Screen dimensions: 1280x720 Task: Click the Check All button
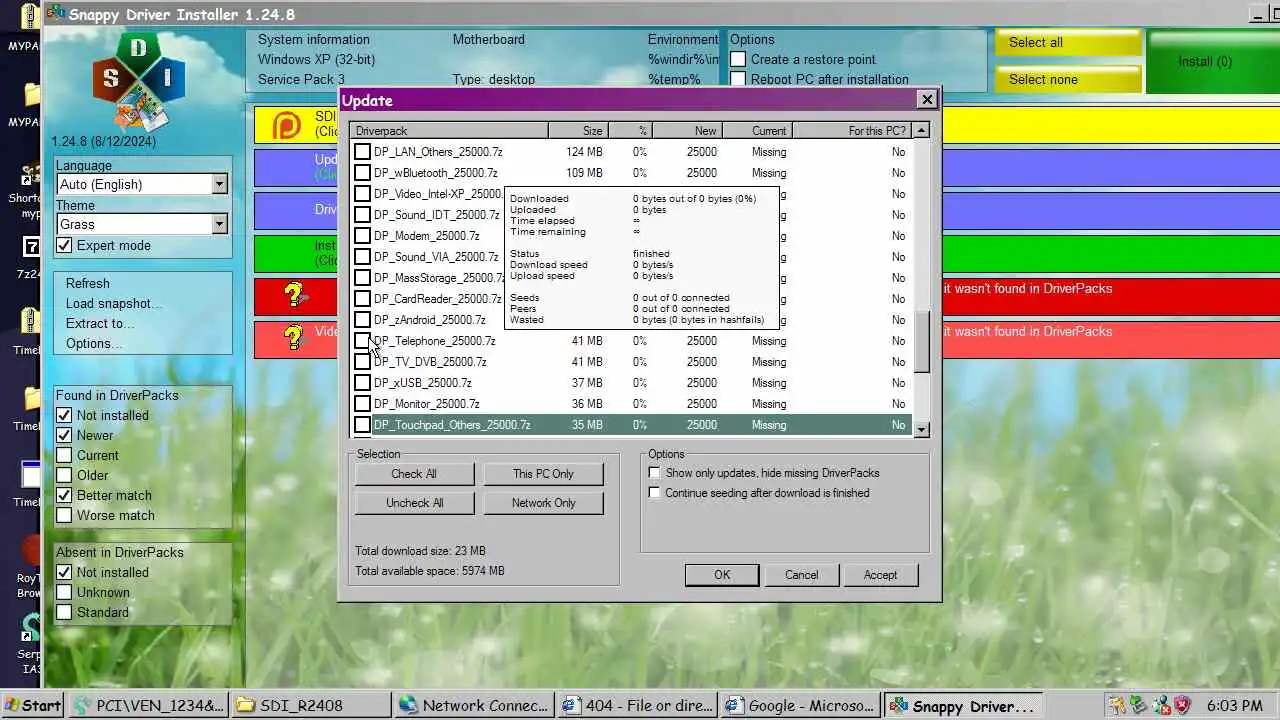(x=414, y=474)
